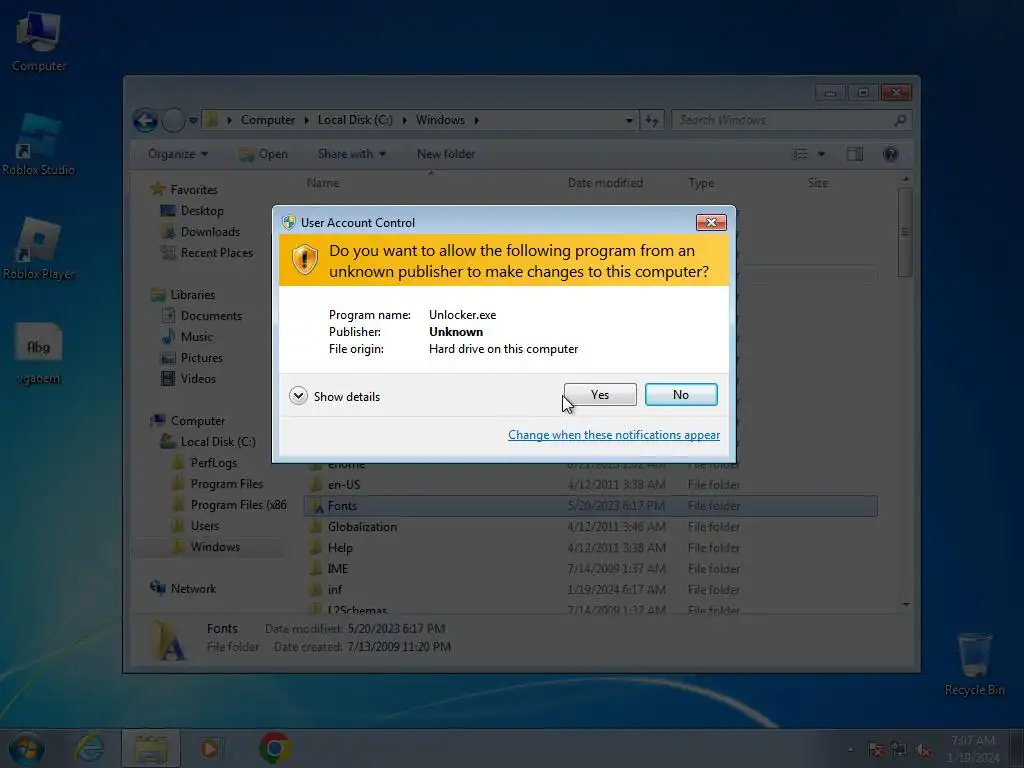Sort by the Date modified column header
The height and width of the screenshot is (768, 1024).
click(605, 183)
